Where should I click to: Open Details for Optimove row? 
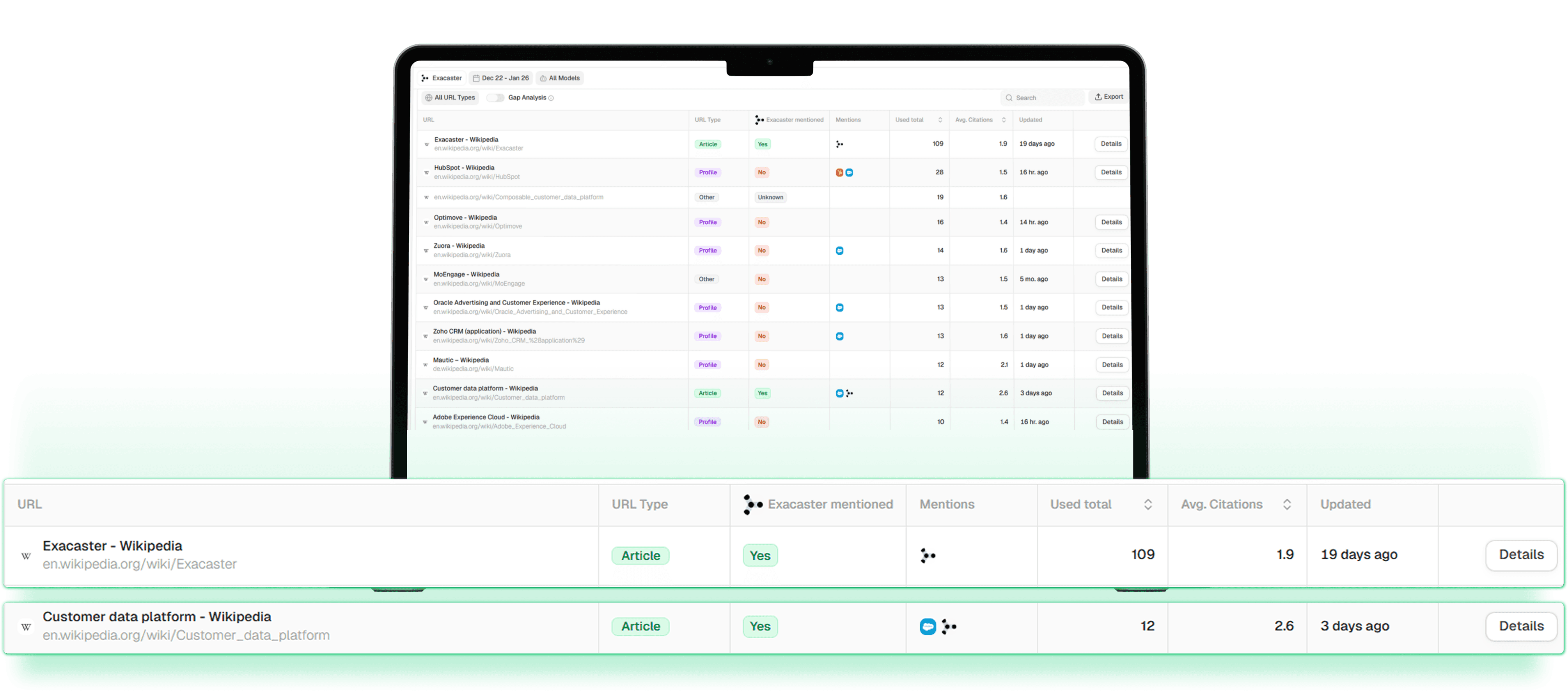click(x=1112, y=223)
